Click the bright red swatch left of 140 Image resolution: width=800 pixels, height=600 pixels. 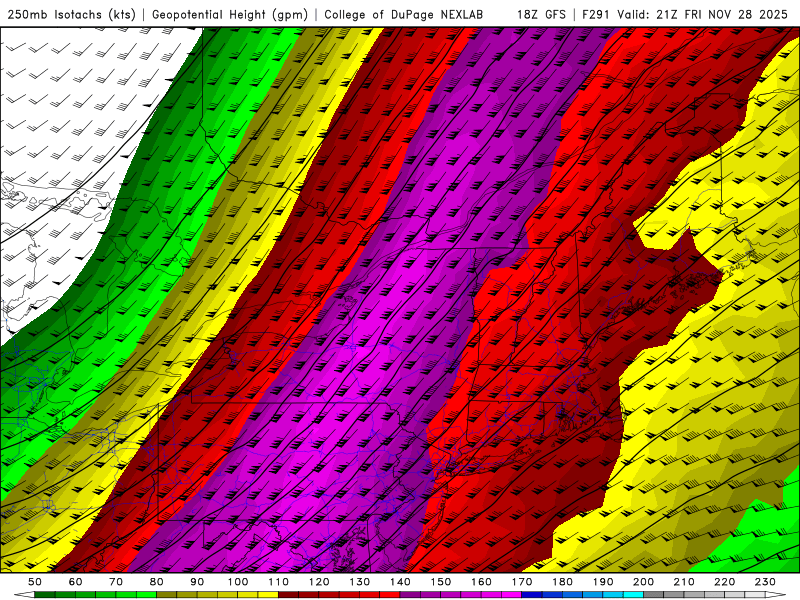[x=390, y=594]
